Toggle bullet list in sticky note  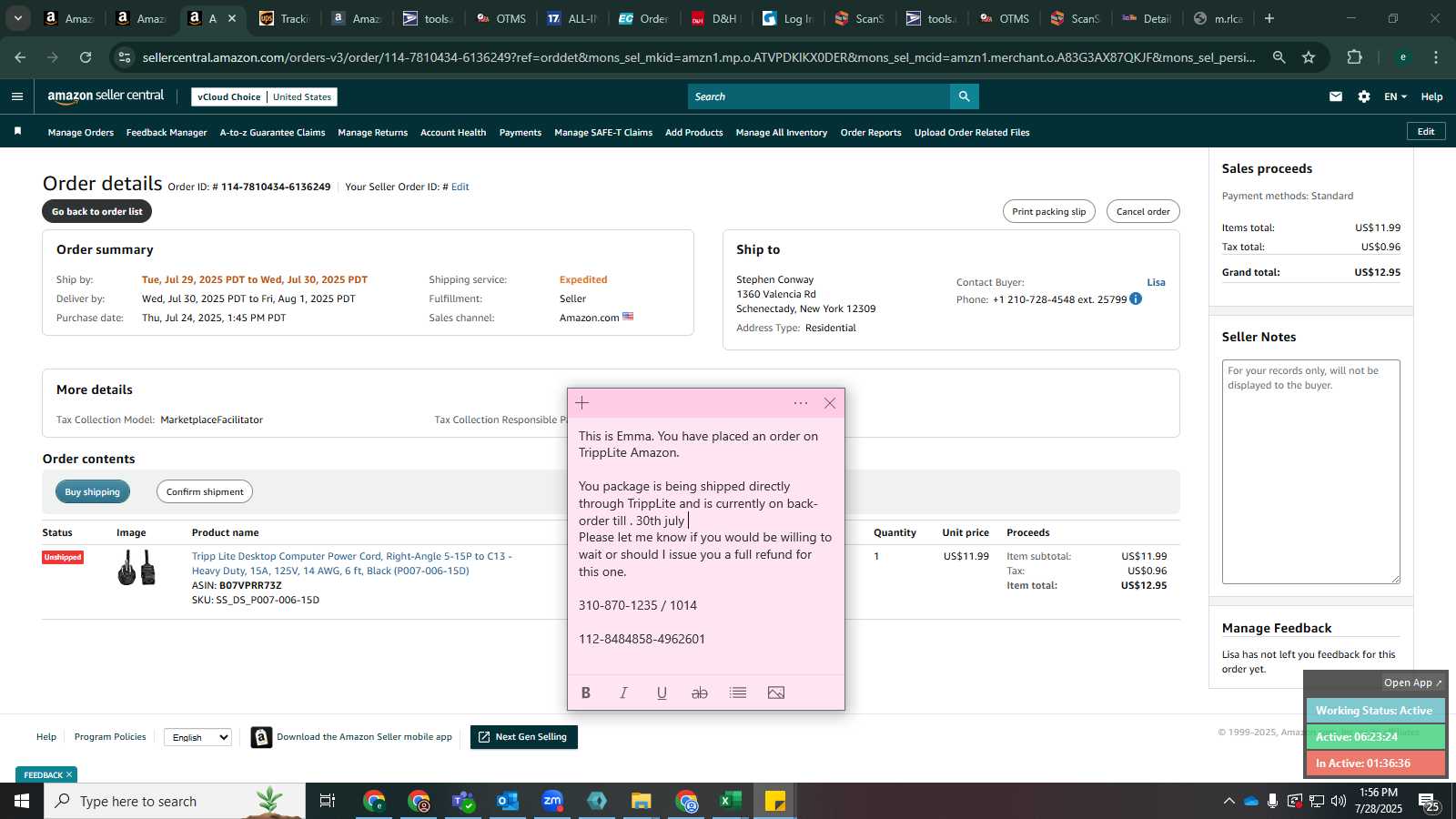[x=738, y=693]
